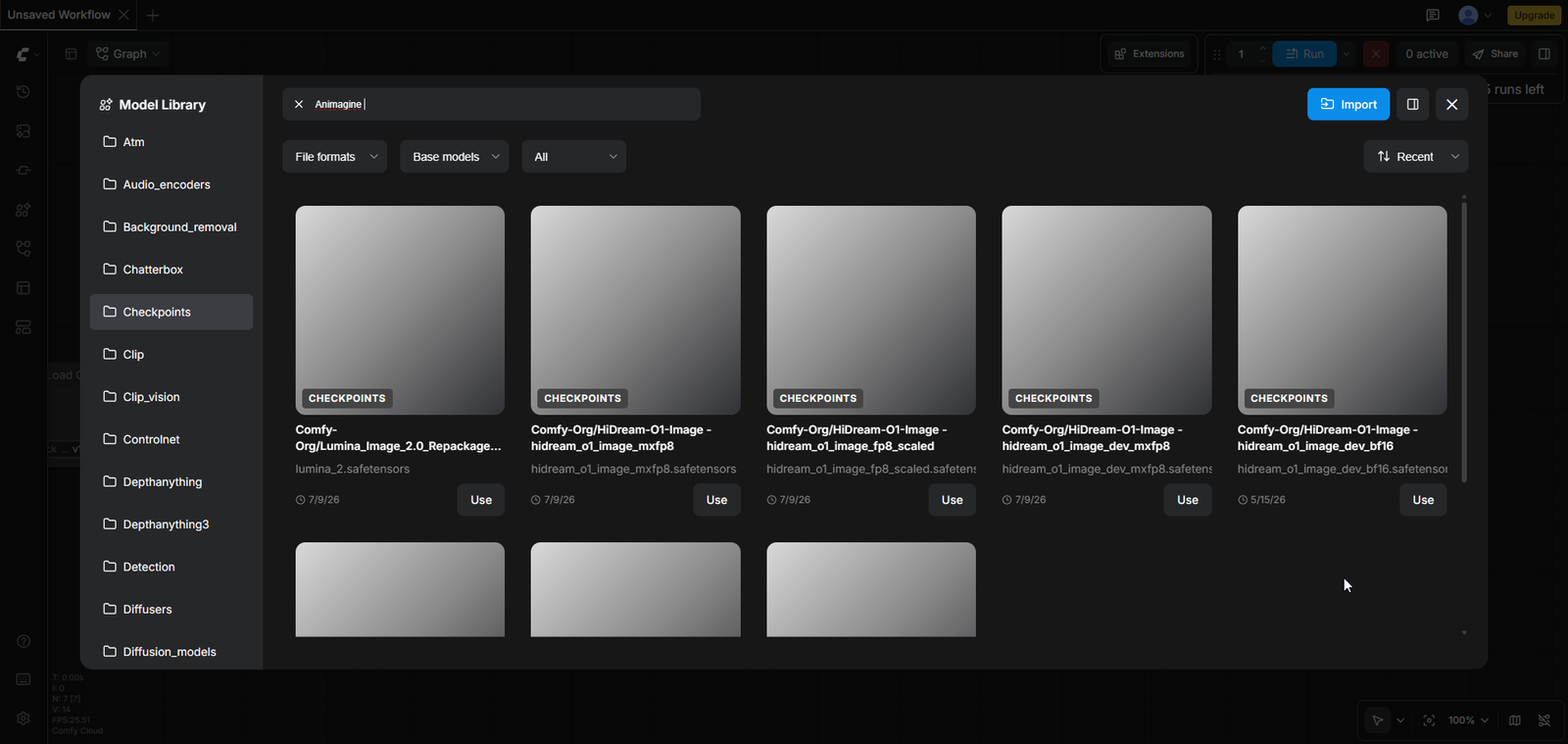Select the Depthanything folder

tap(171, 481)
